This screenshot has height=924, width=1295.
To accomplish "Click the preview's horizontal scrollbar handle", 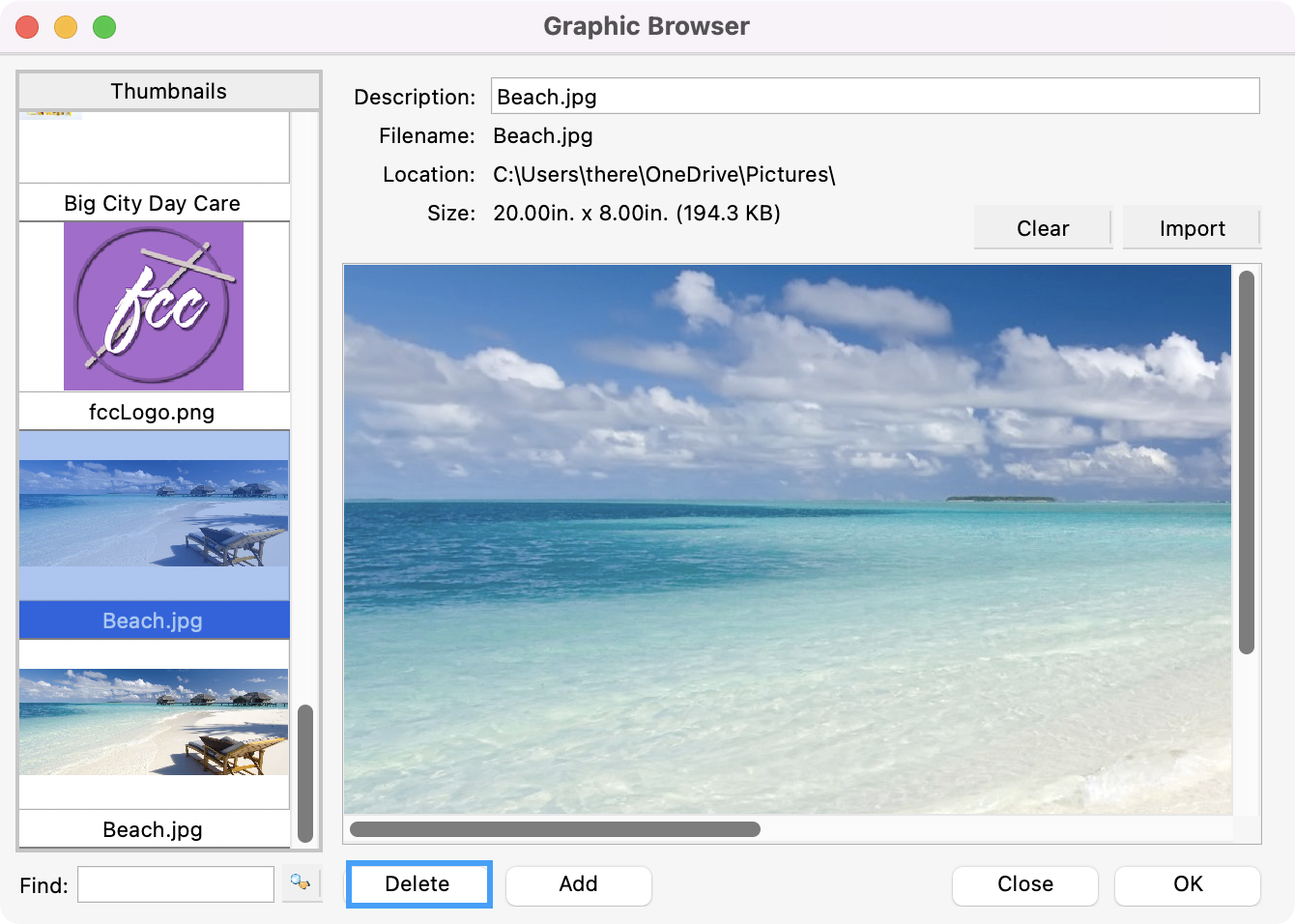I will (555, 829).
